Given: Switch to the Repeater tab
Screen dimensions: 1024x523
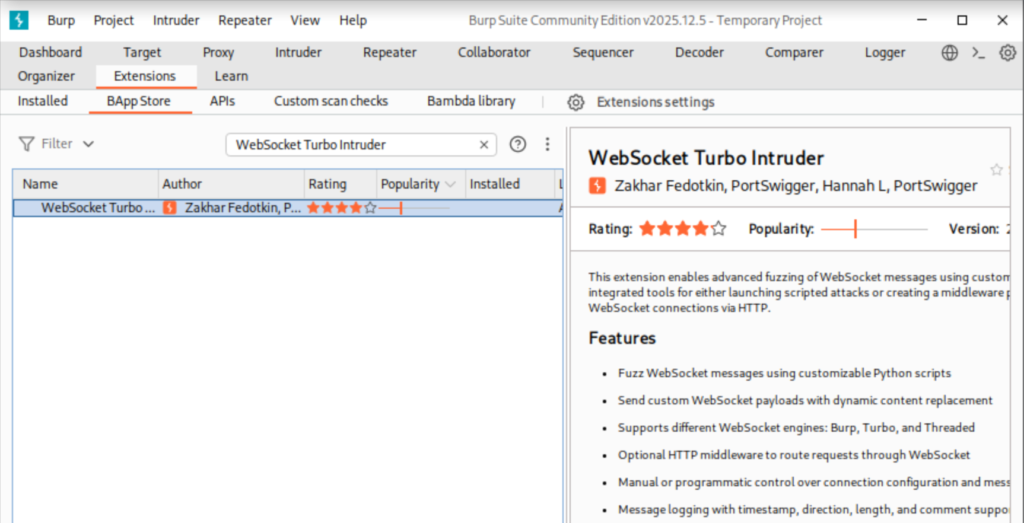Looking at the screenshot, I should coord(390,53).
